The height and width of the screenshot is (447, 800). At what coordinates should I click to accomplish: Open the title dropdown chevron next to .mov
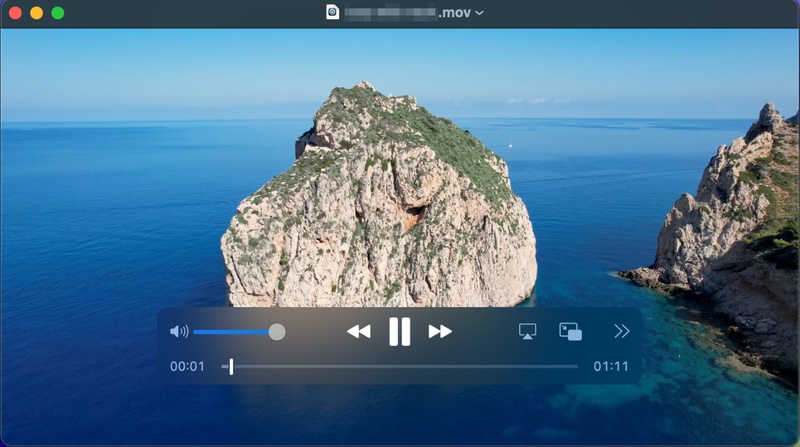coord(479,13)
